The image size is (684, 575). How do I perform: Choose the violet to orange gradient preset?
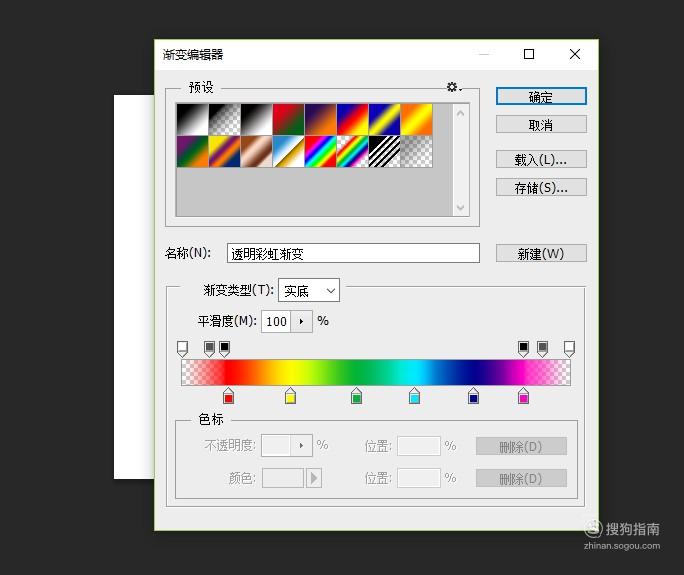coord(321,119)
